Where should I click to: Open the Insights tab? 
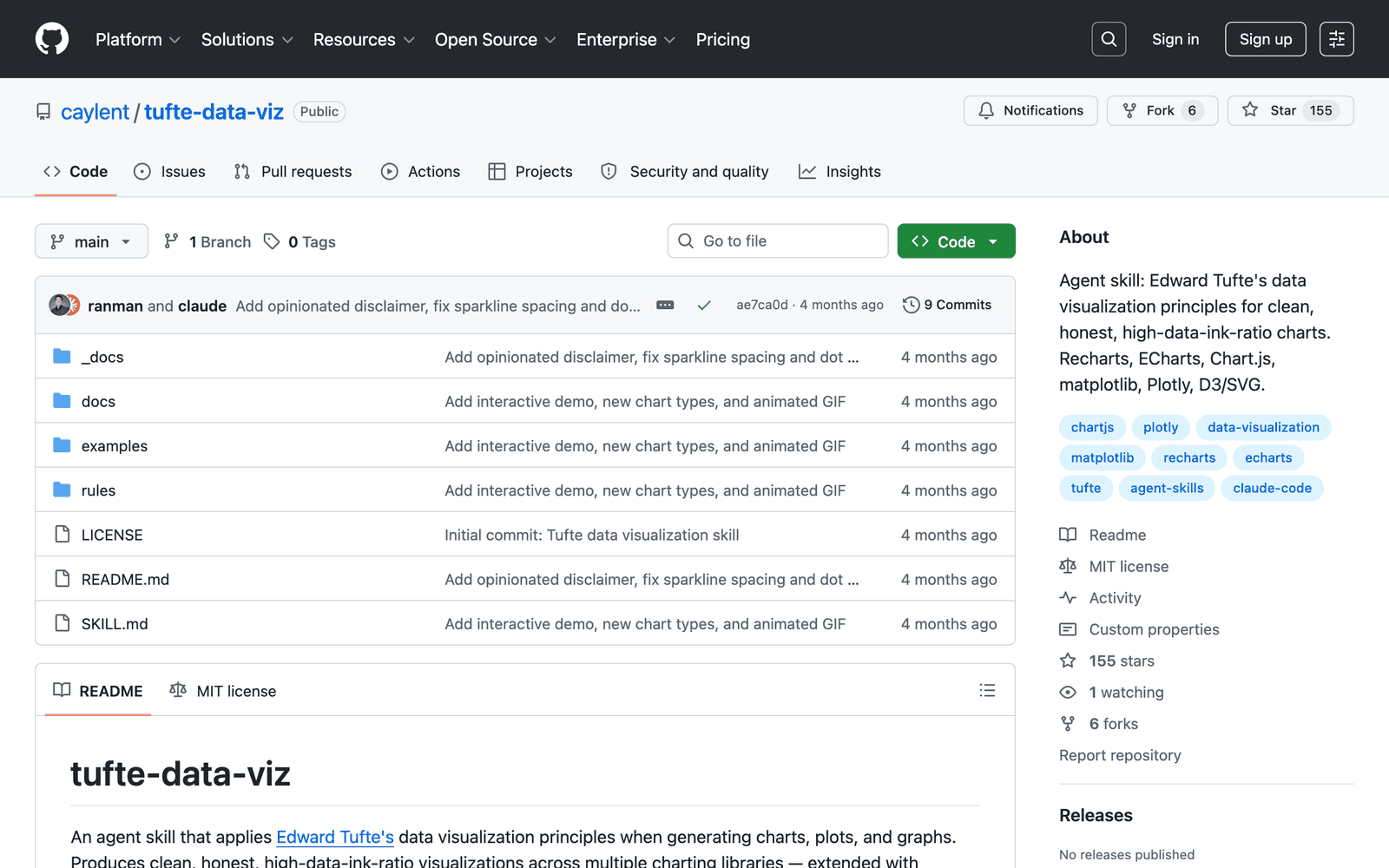(839, 171)
